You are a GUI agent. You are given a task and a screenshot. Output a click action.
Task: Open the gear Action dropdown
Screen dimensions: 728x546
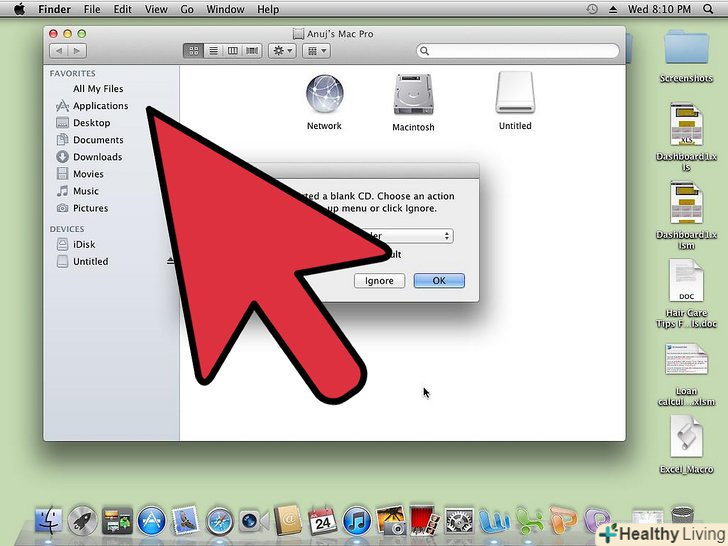[x=282, y=51]
